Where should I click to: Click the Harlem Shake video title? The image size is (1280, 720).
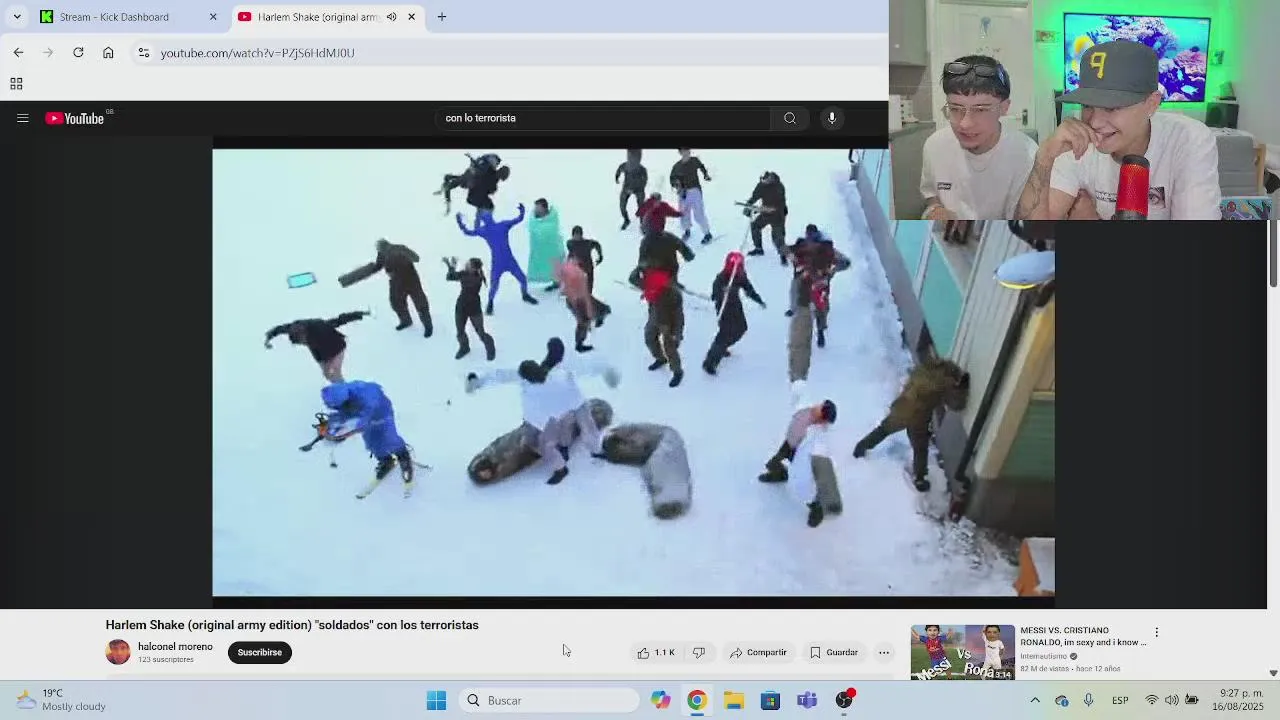pyautogui.click(x=292, y=625)
